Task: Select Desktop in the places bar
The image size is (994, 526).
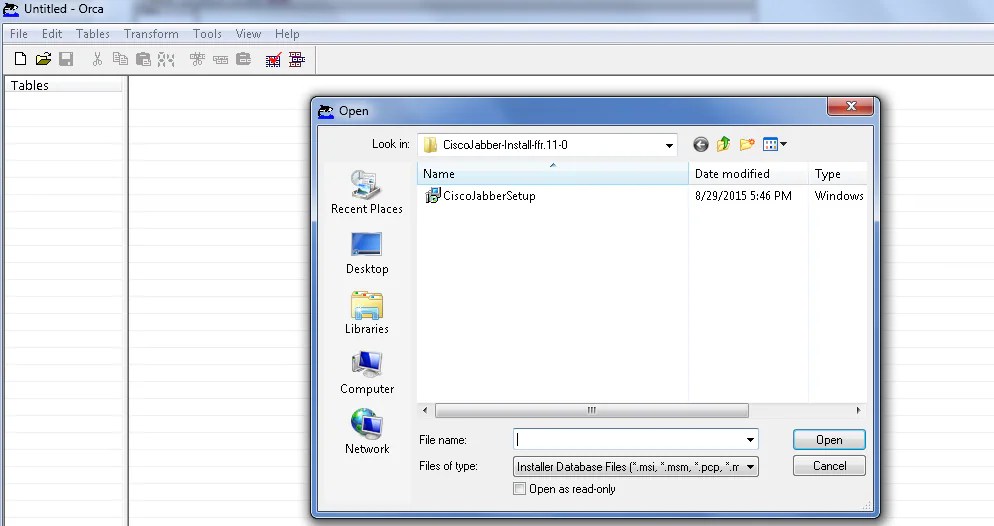Action: [x=366, y=253]
